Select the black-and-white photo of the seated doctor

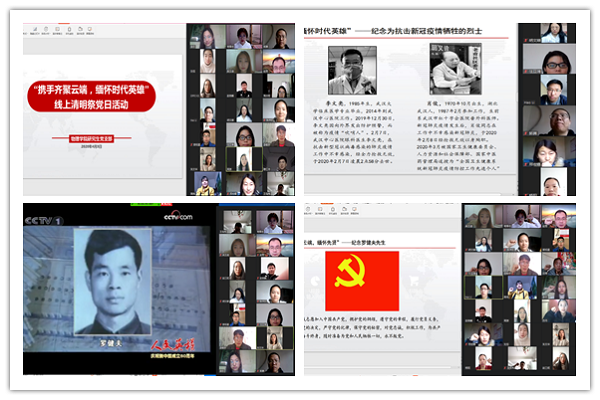click(x=455, y=70)
